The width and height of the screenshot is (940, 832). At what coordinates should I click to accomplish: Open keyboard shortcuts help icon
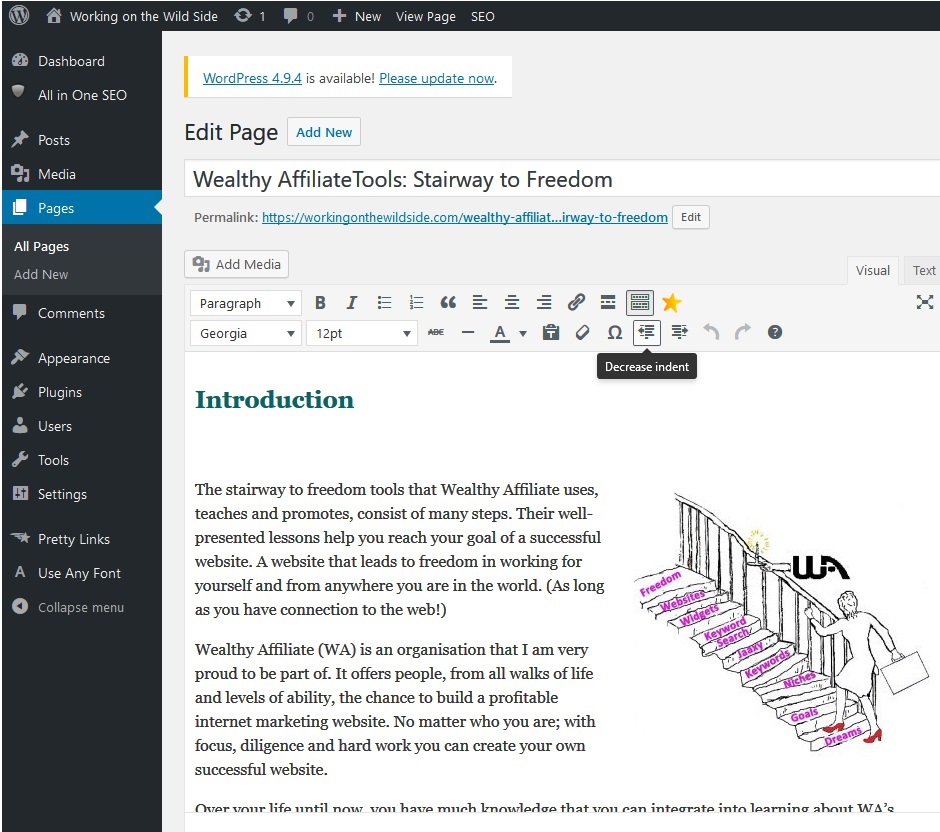(775, 332)
